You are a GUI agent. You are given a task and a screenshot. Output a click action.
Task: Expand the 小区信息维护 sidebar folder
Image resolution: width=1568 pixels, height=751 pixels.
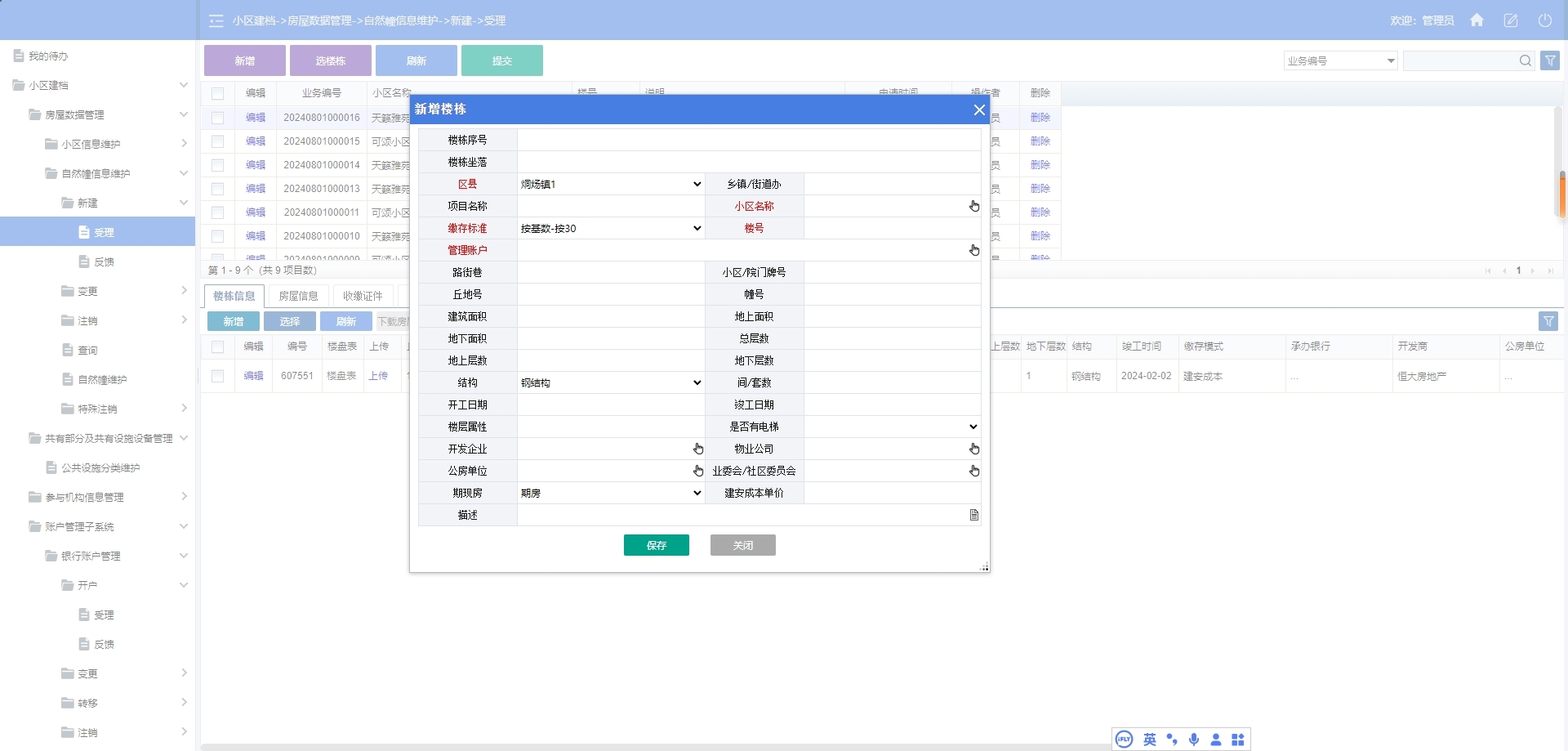click(x=183, y=144)
